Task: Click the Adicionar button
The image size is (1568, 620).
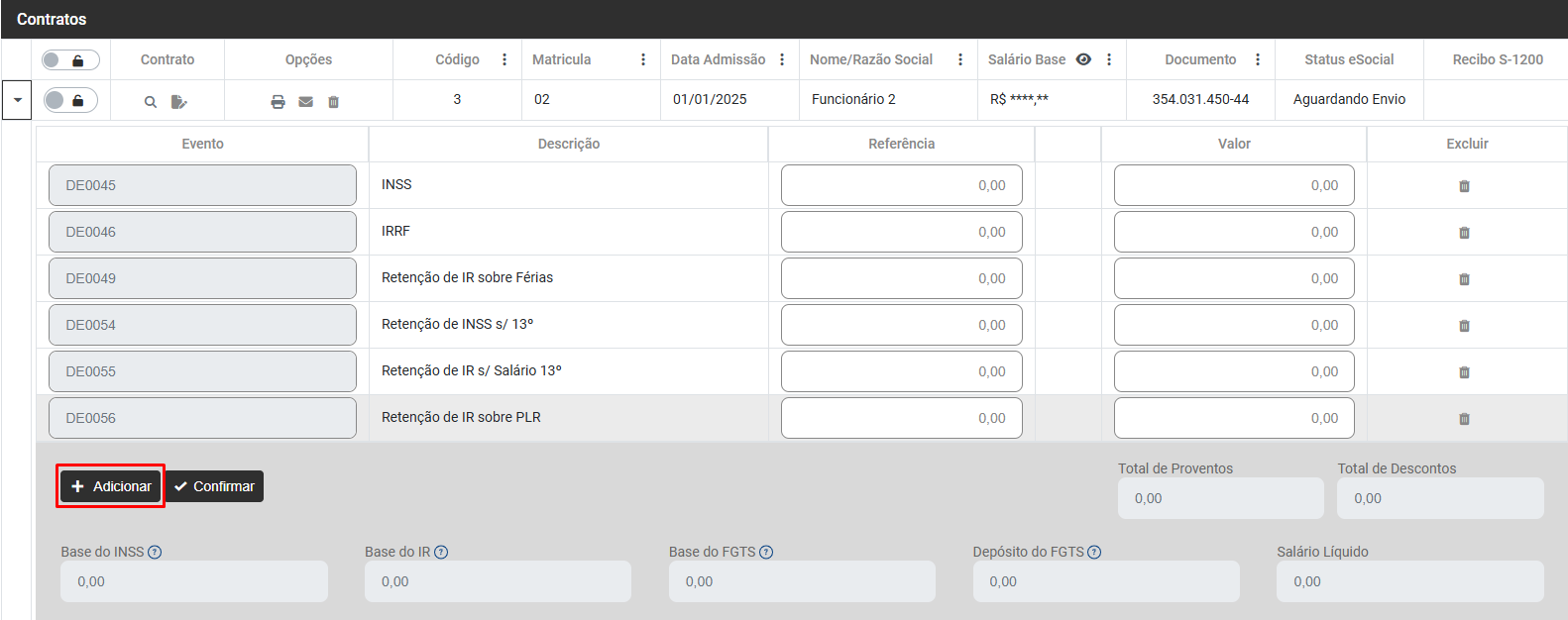Action: pos(111,486)
